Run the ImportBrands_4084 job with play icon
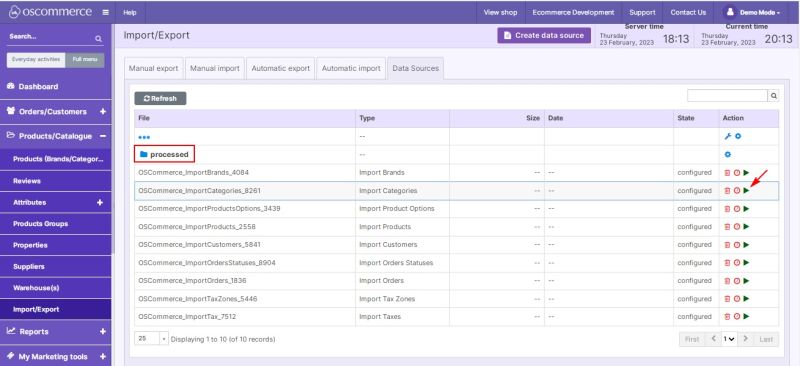This screenshot has height=366, width=800. (x=746, y=173)
